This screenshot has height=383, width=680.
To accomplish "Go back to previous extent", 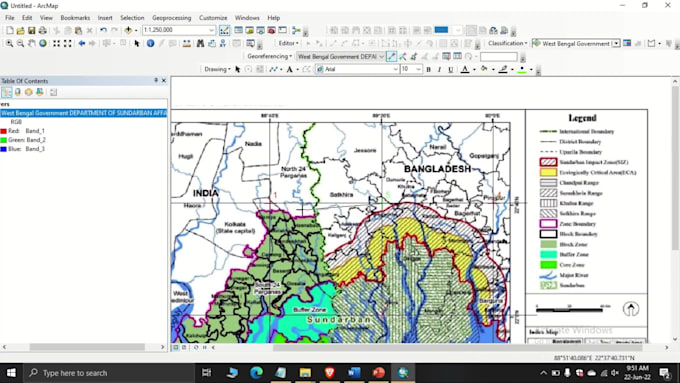I will pyautogui.click(x=82, y=43).
